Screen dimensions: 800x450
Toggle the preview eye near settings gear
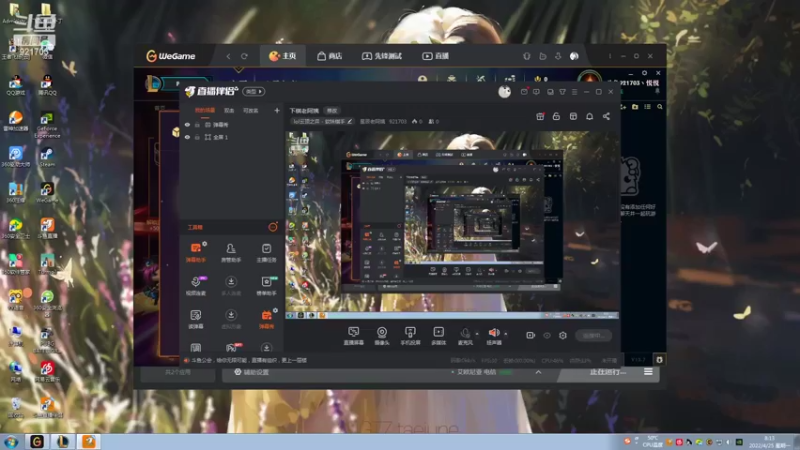point(547,335)
